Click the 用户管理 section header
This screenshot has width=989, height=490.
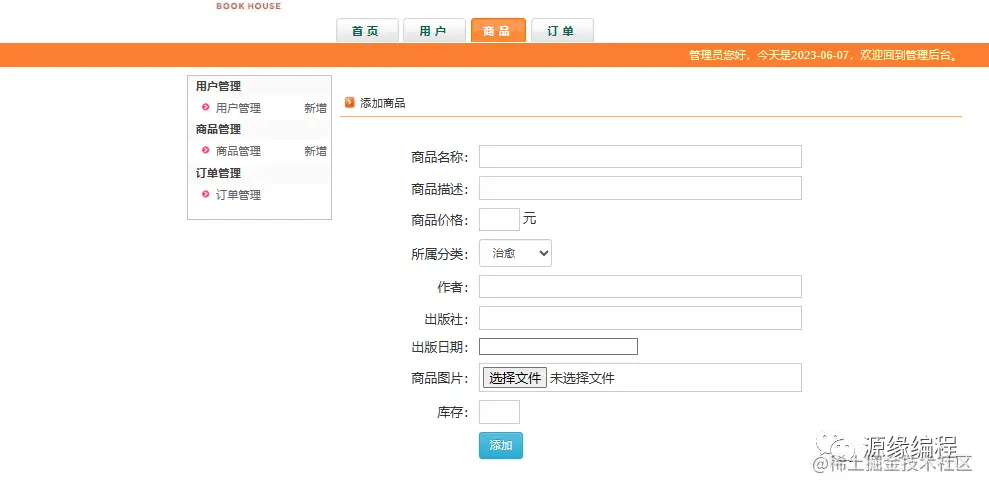pos(218,86)
